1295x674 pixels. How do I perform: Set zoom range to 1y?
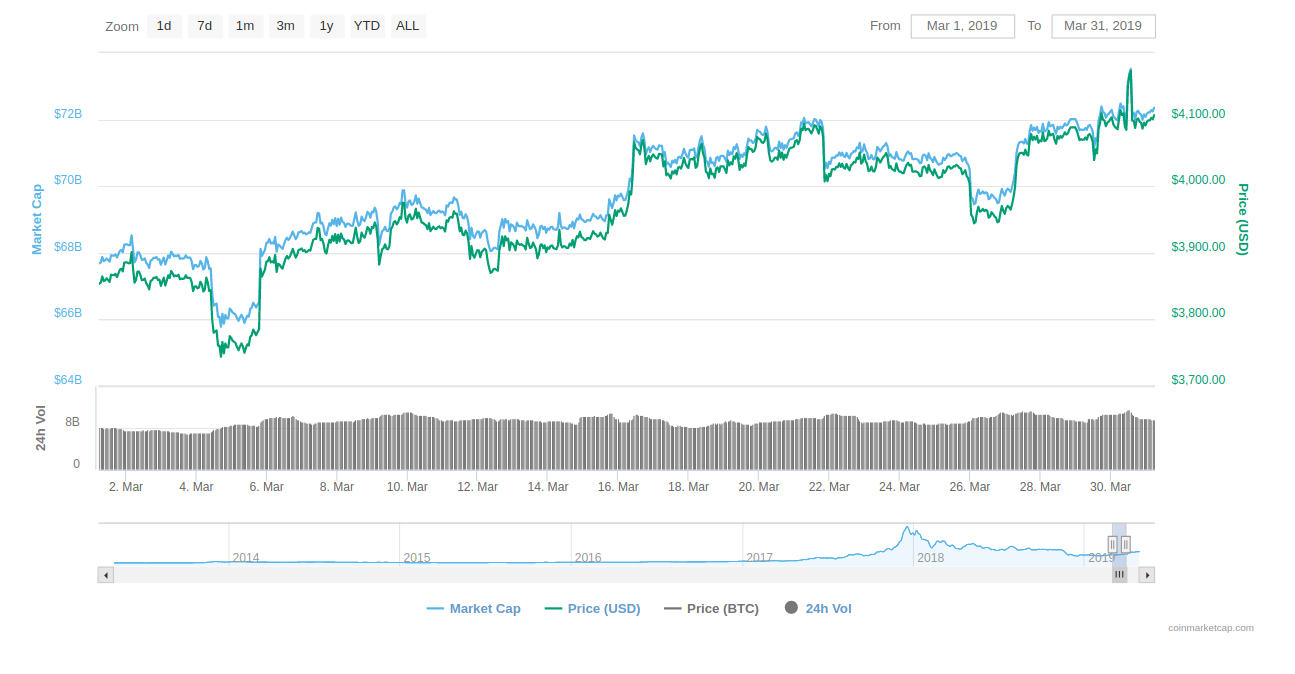(327, 26)
